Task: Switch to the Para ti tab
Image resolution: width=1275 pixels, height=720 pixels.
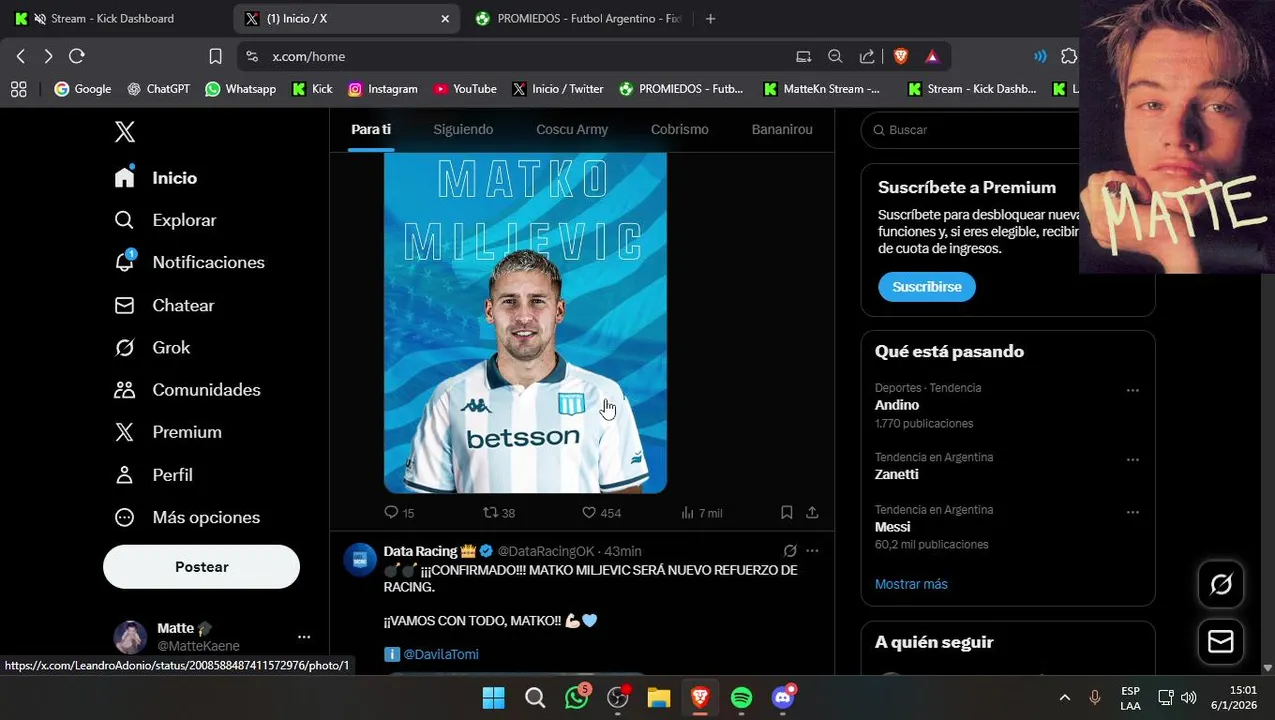Action: pos(371,129)
